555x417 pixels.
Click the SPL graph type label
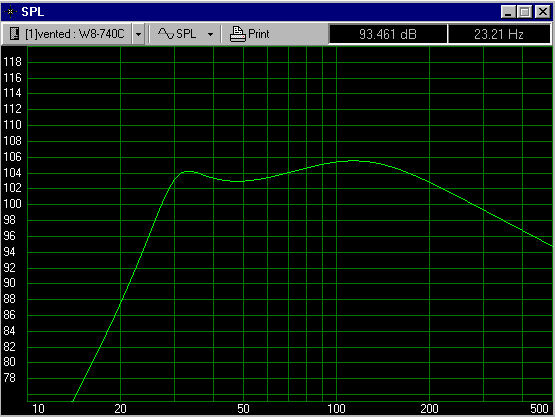click(x=186, y=34)
